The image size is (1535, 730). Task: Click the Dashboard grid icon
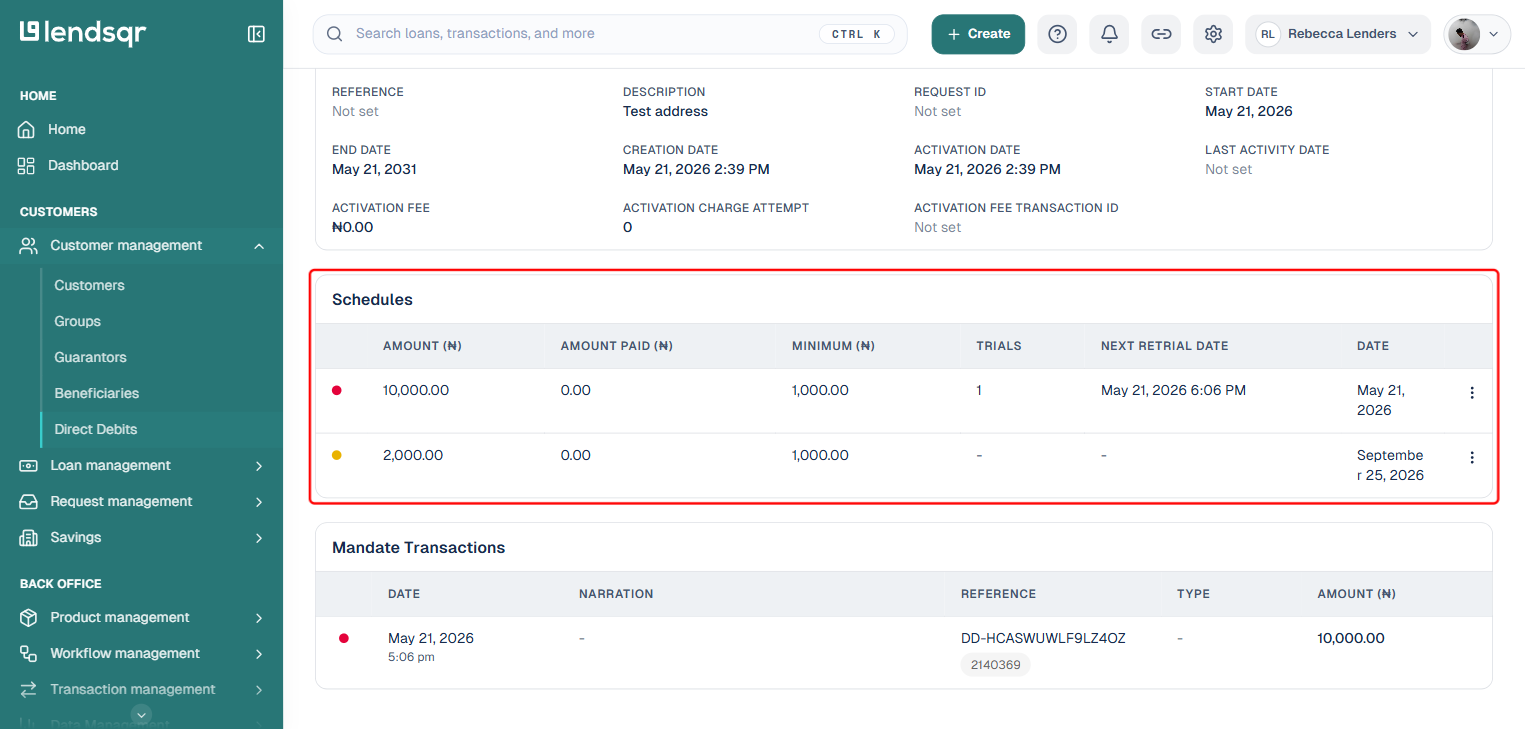click(27, 165)
